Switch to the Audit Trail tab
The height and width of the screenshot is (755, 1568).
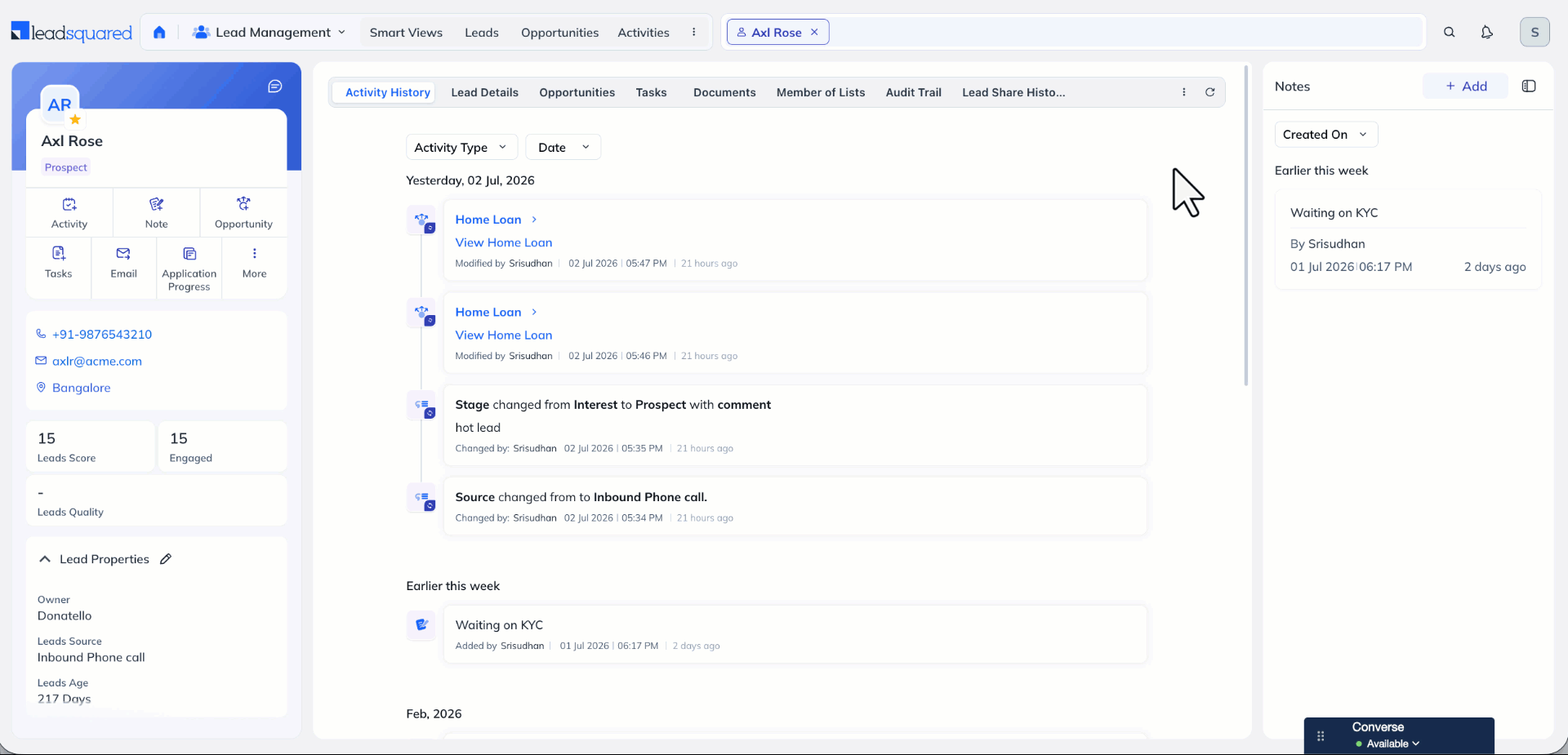(x=913, y=92)
